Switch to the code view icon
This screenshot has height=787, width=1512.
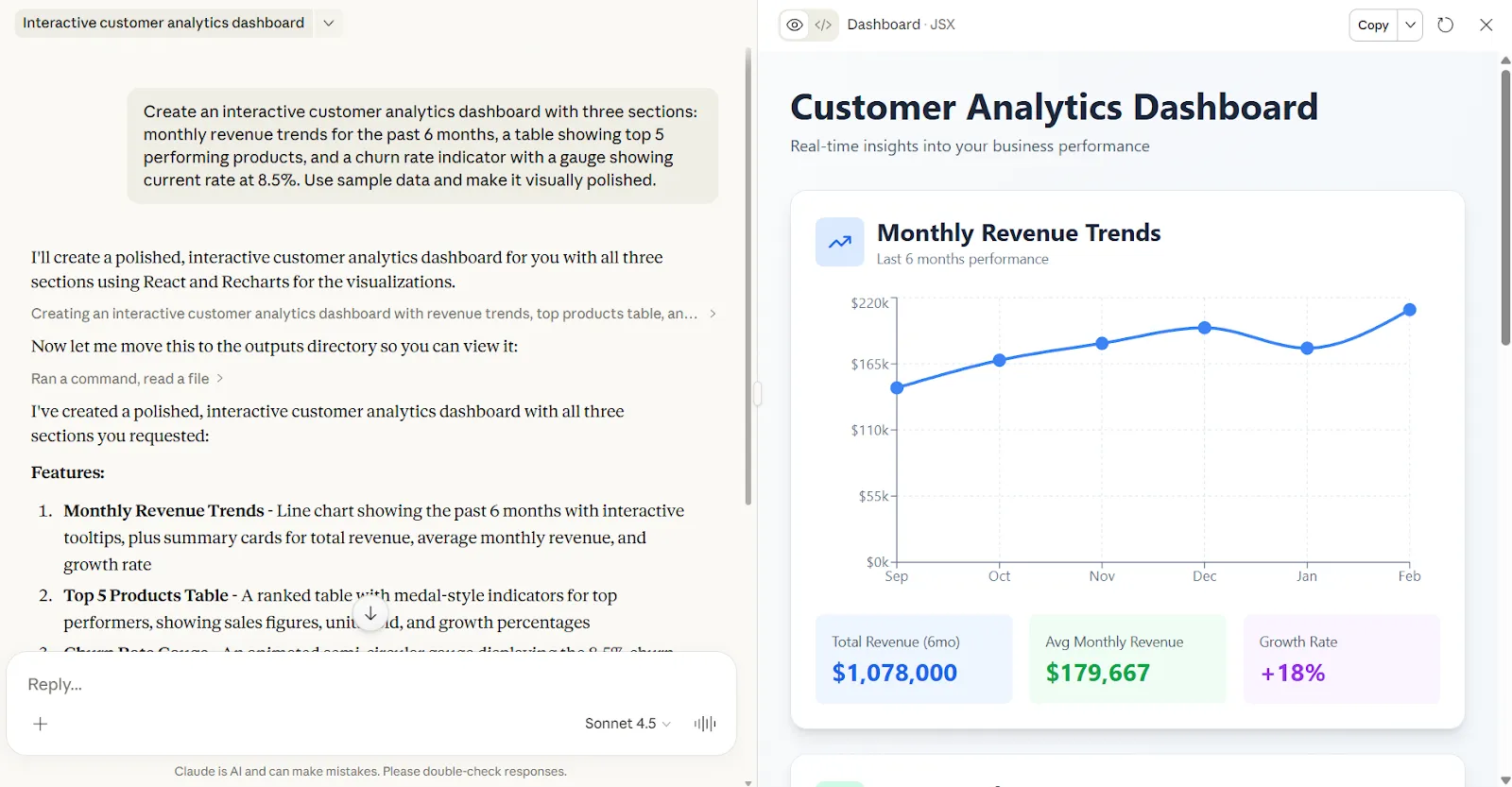[x=823, y=25]
